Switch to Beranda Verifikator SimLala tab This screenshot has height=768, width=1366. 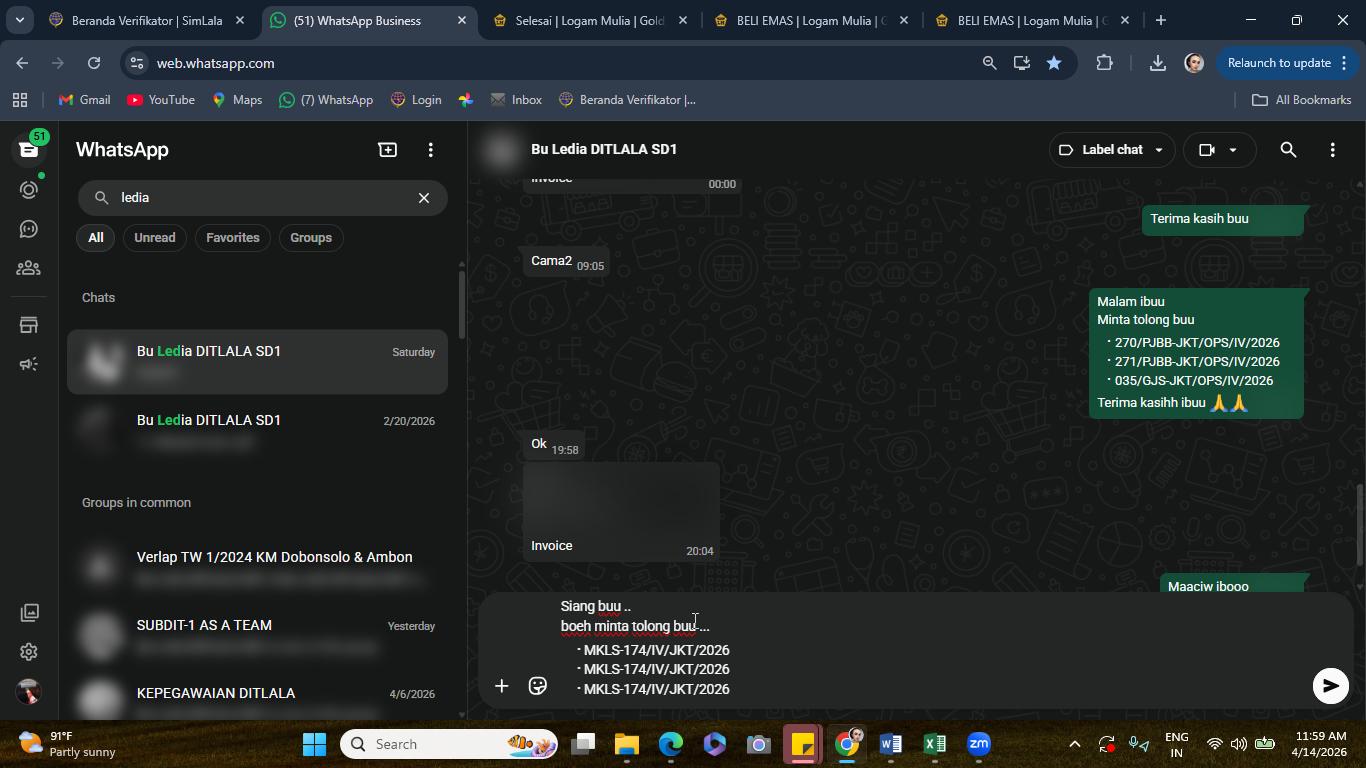click(147, 20)
